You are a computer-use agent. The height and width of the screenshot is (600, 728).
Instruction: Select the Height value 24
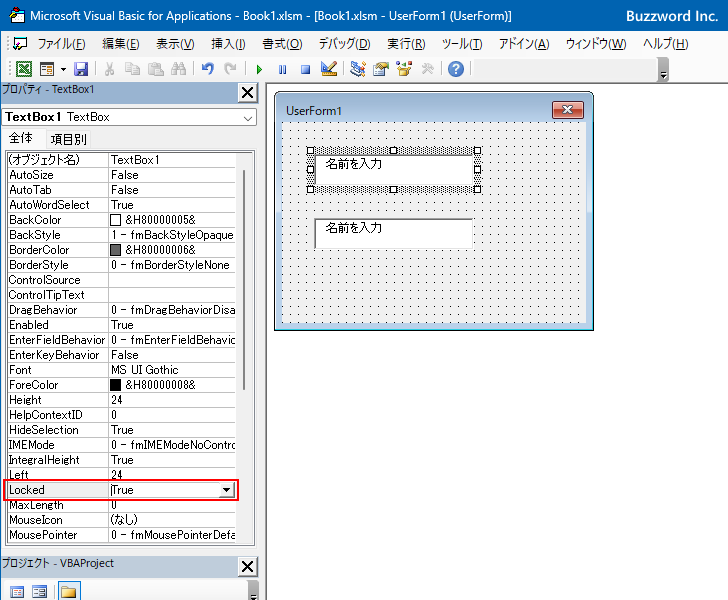172,400
